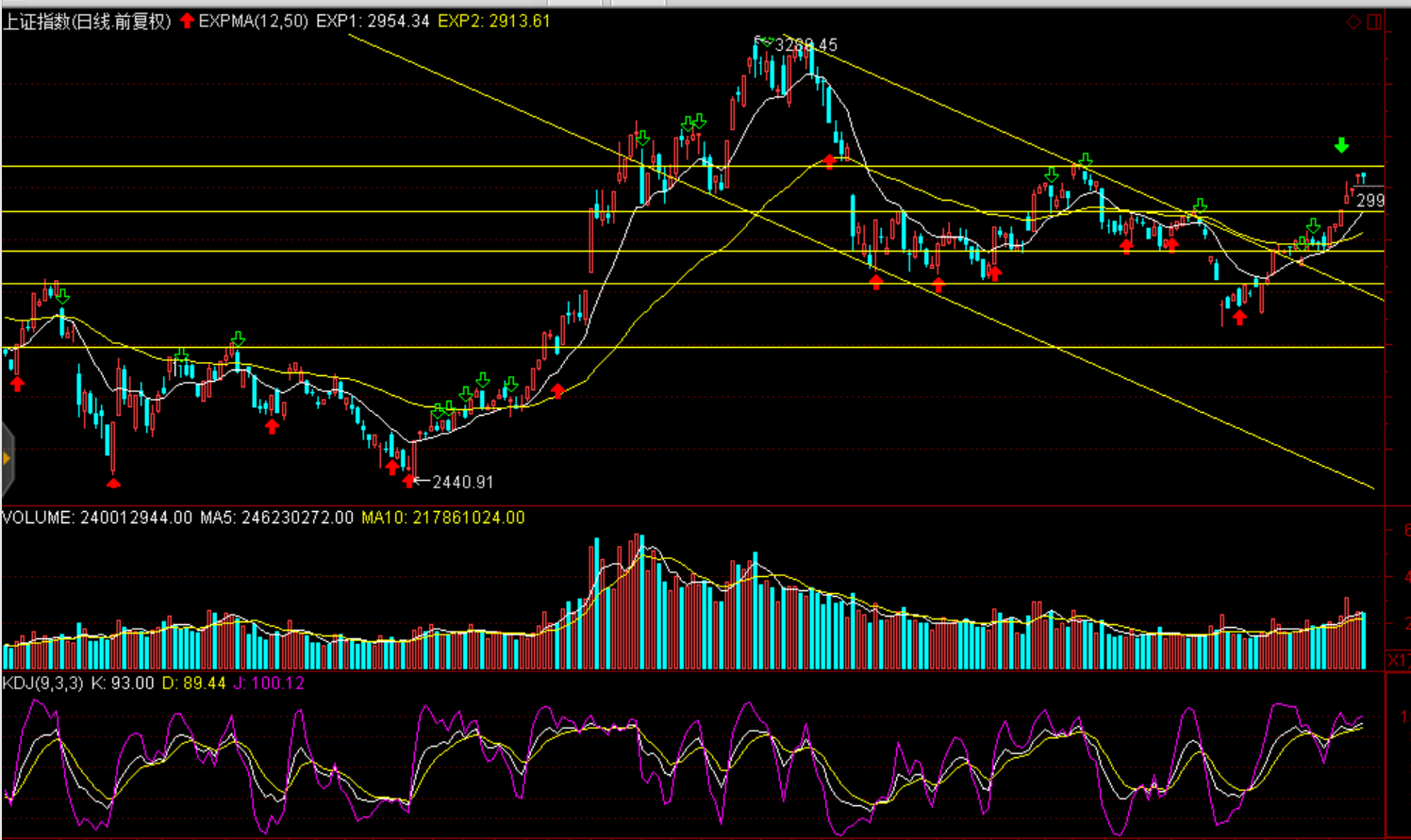This screenshot has height=840, width=1411.
Task: Click the J: 100.12 magenta value
Action: (x=269, y=684)
